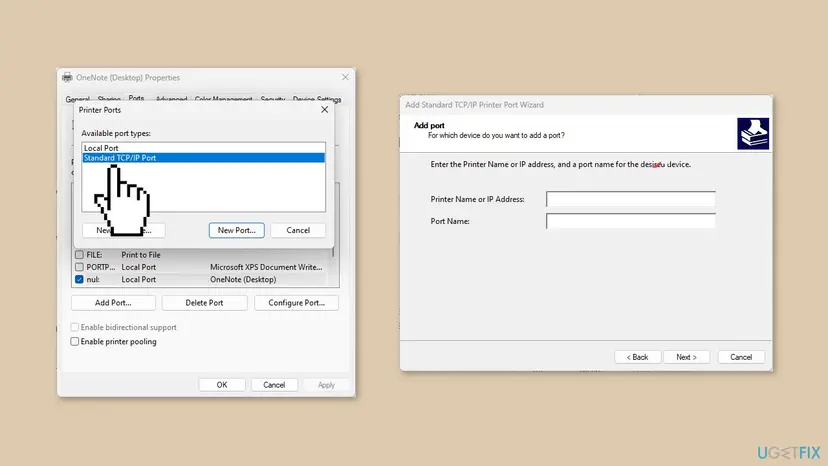
Task: Focus the Port Name field
Action: 631,221
